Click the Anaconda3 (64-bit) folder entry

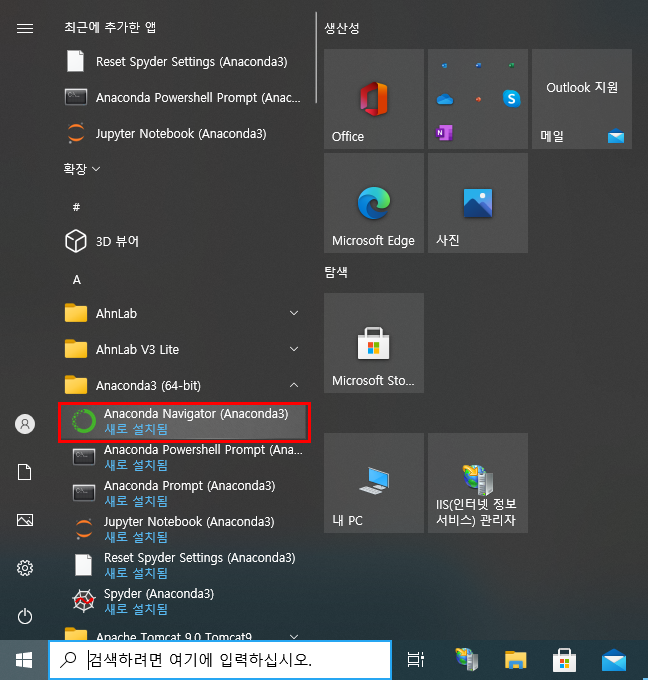pos(183,385)
